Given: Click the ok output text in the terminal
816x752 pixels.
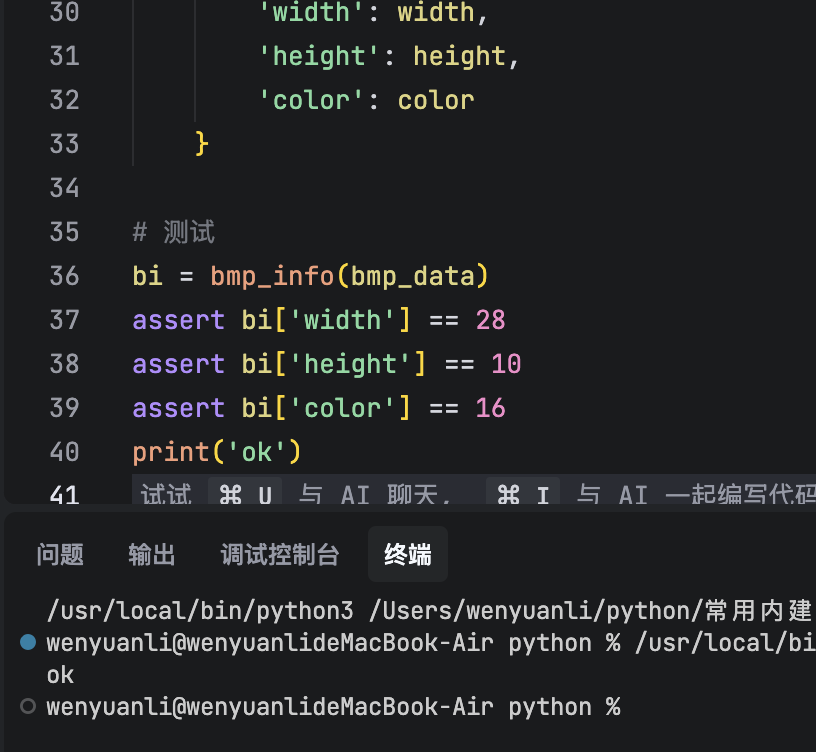Looking at the screenshot, I should (59, 674).
